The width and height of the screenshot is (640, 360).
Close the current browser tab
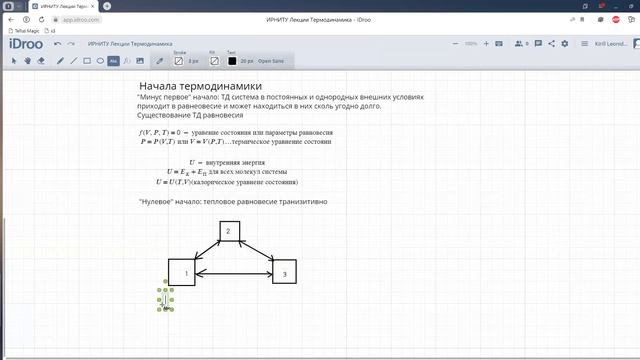(93, 6)
